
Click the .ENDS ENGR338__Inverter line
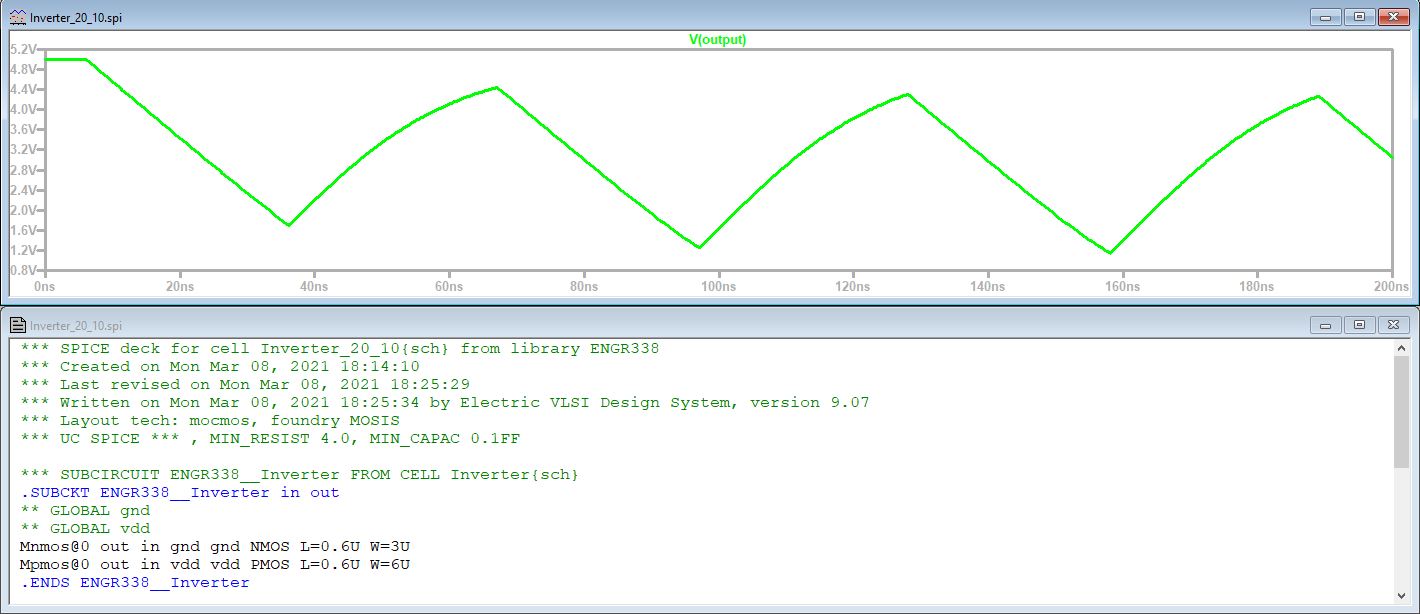tap(135, 583)
